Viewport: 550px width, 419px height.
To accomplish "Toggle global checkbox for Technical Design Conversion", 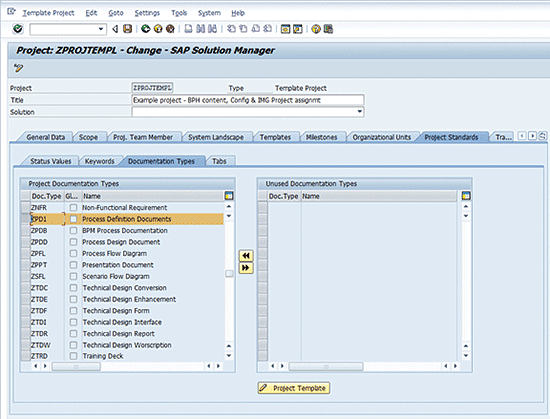I will (x=73, y=288).
